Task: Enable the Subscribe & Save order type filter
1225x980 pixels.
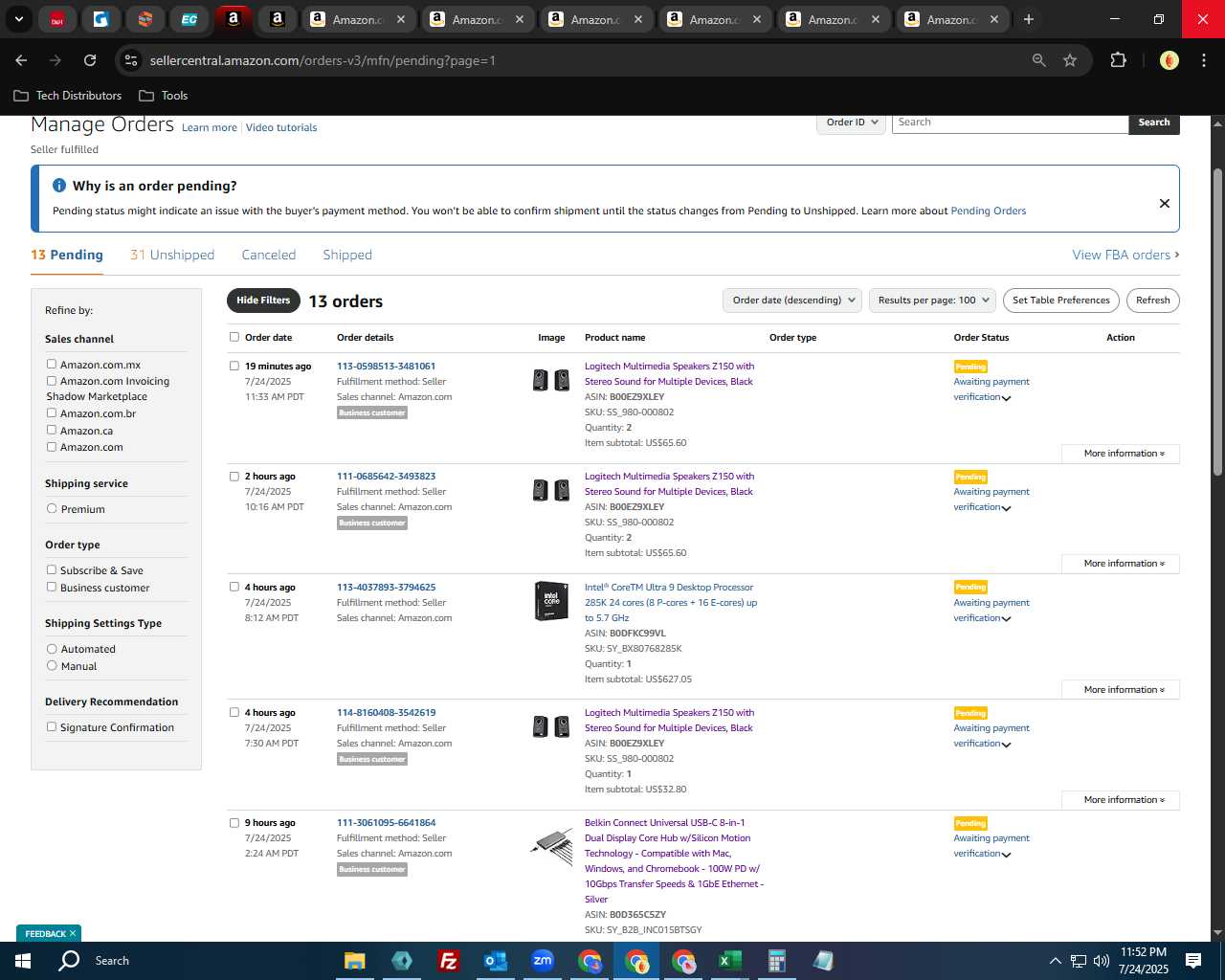Action: click(x=52, y=569)
